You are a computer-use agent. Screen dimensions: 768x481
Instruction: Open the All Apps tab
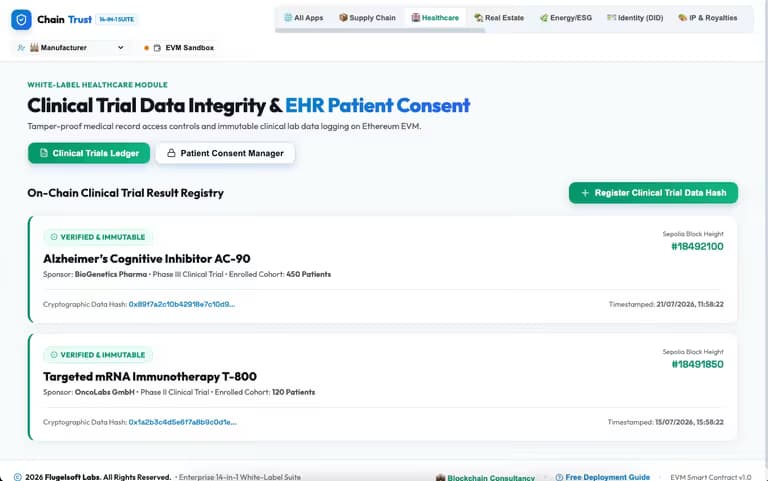[x=304, y=18]
